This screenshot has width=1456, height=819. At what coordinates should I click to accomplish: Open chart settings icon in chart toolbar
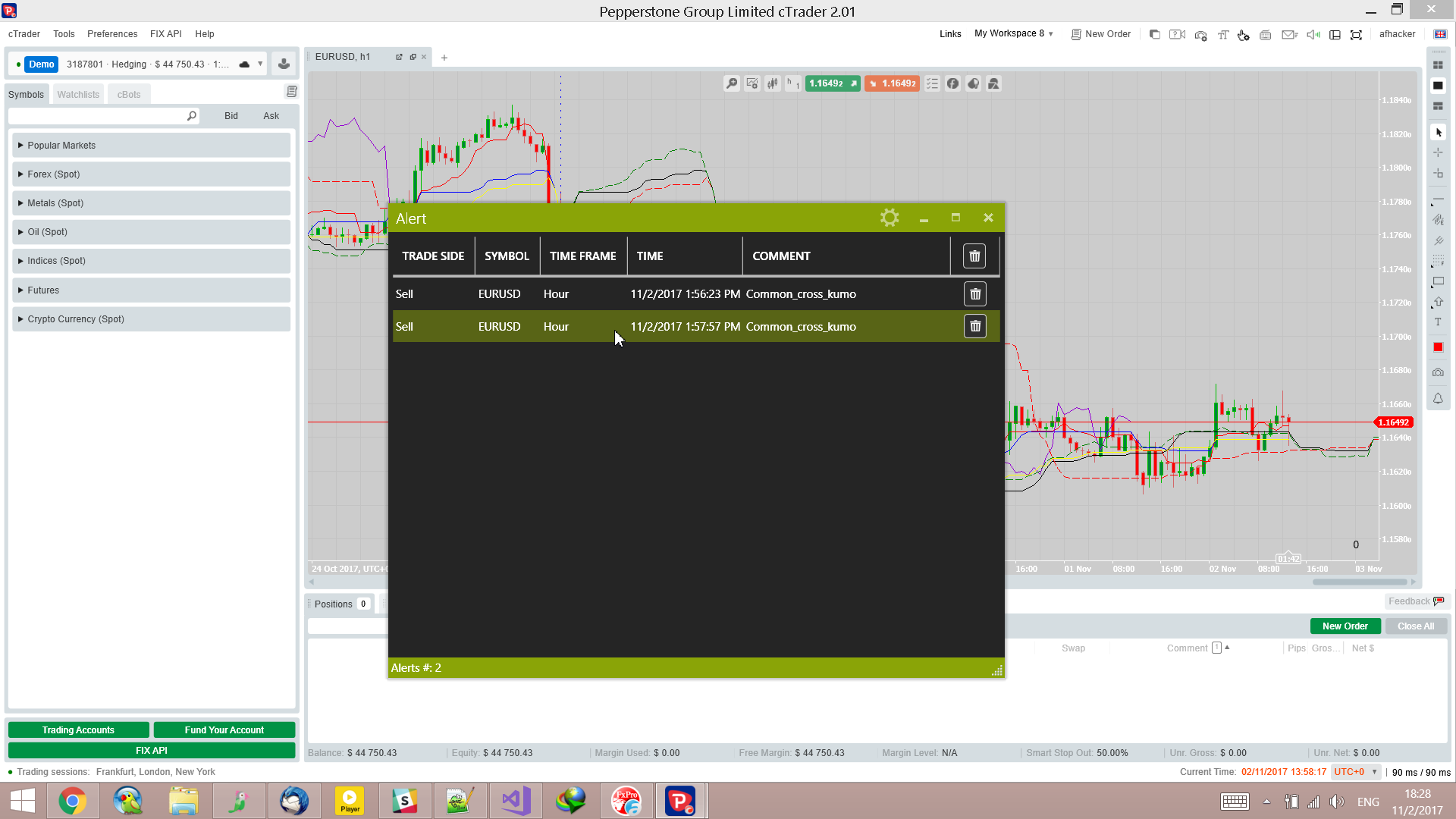(752, 83)
